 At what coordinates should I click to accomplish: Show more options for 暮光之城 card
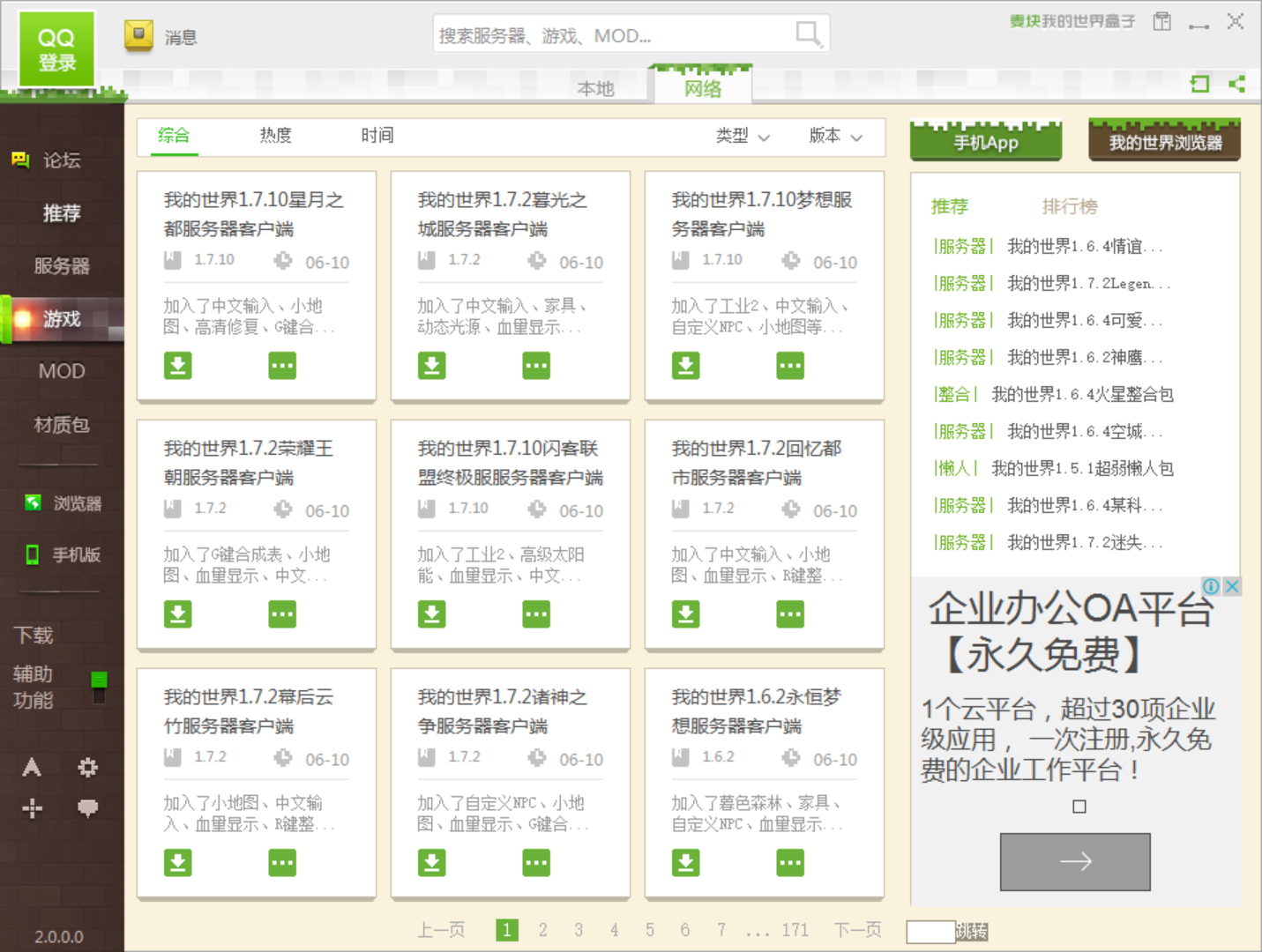pos(536,365)
